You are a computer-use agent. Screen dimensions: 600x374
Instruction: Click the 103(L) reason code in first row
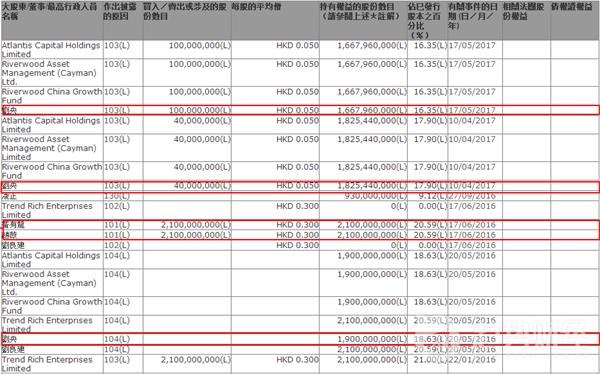tap(117, 45)
